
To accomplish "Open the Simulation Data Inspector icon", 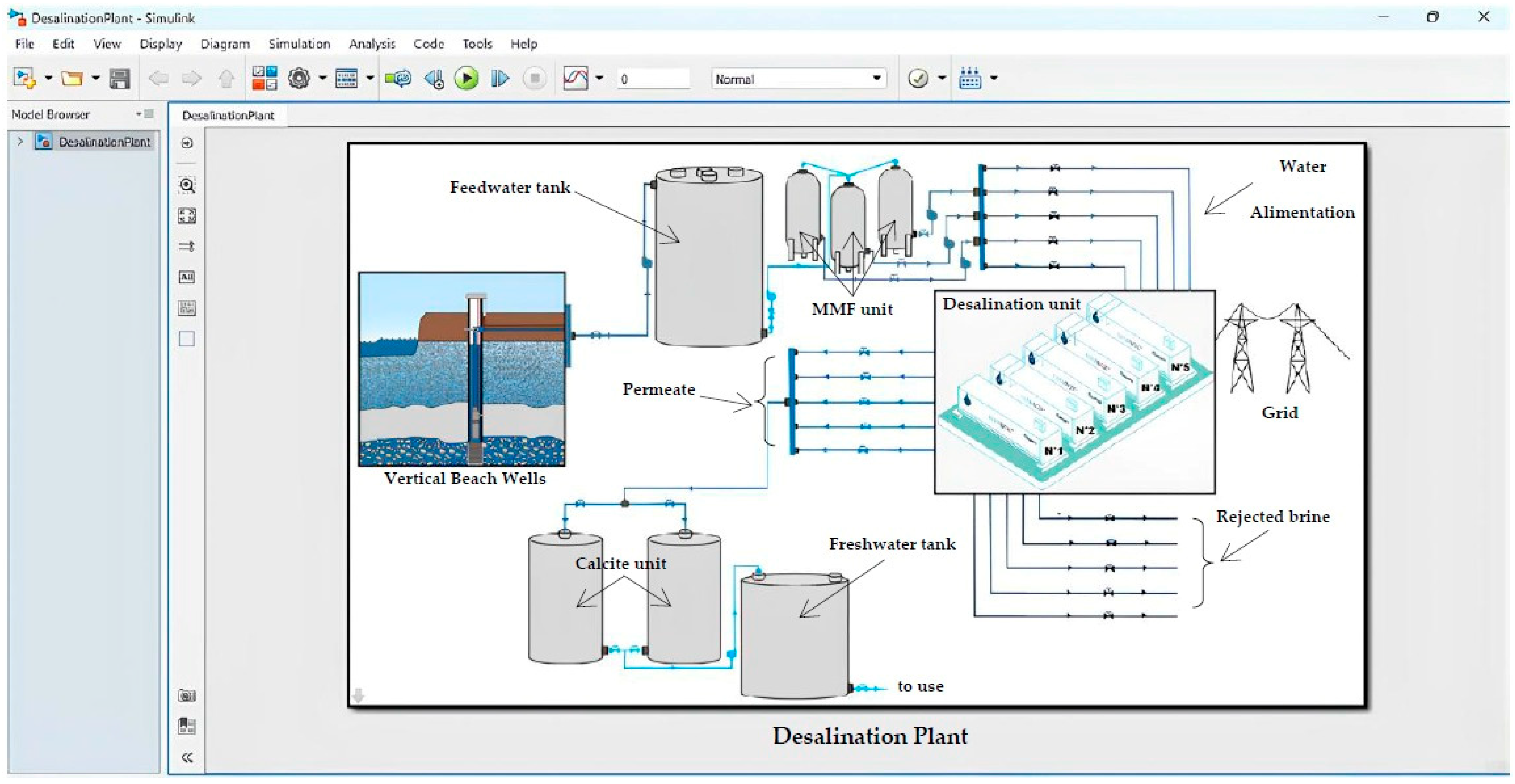I will [575, 78].
